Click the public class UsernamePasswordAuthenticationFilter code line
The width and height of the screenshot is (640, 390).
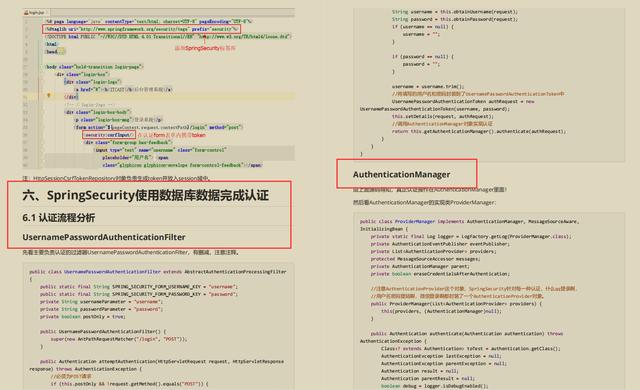click(x=158, y=271)
